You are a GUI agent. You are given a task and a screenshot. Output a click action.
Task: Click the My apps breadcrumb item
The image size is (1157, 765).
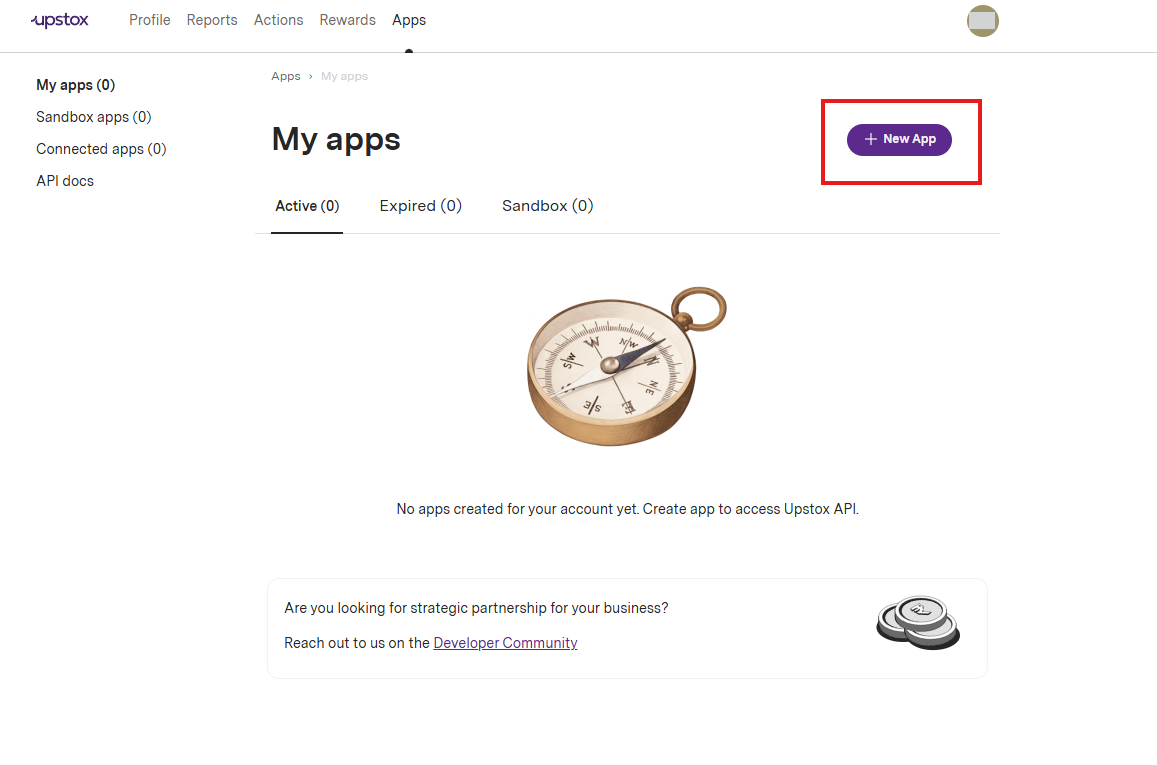344,76
